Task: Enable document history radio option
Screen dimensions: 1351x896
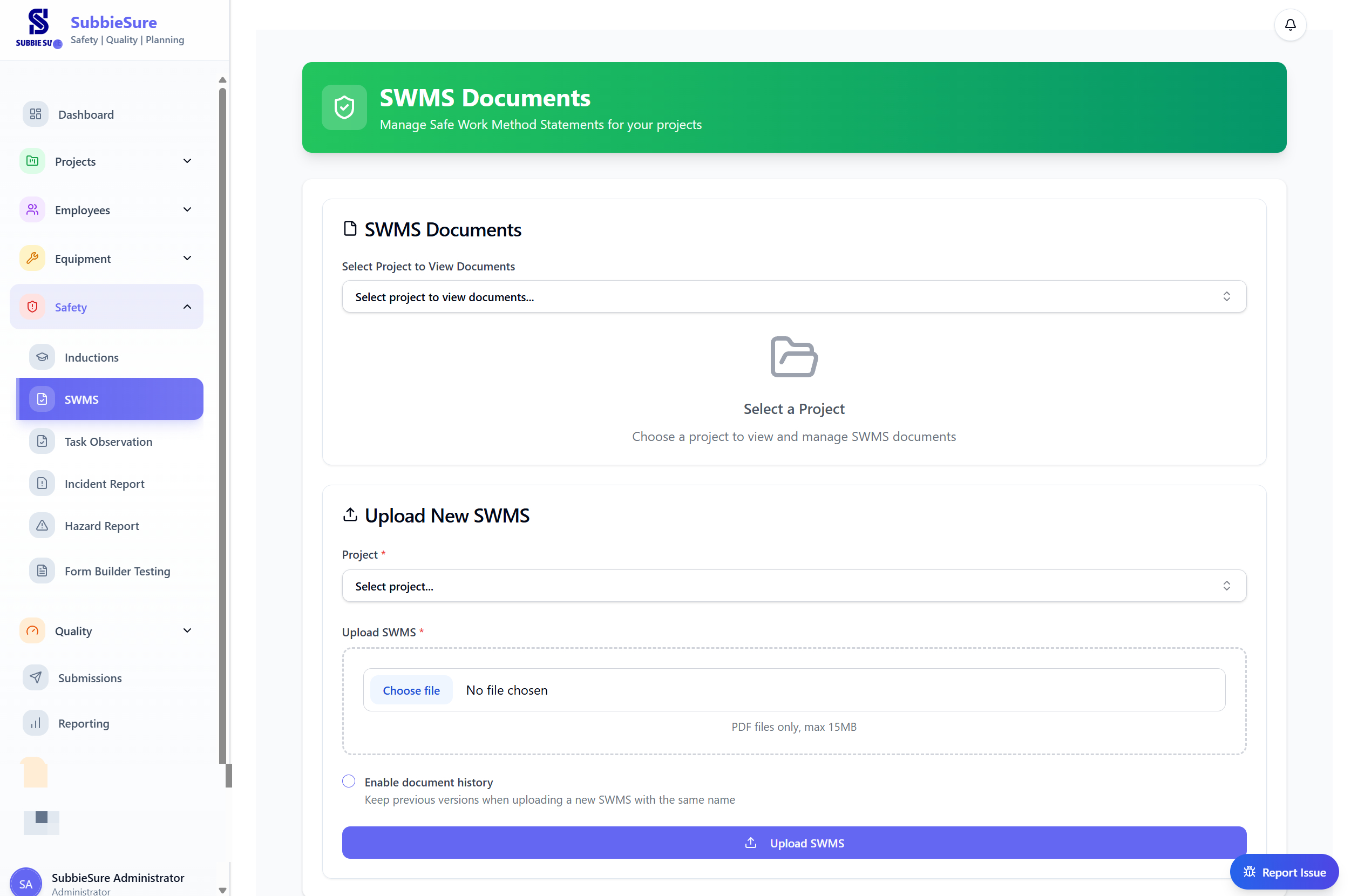Action: click(349, 781)
